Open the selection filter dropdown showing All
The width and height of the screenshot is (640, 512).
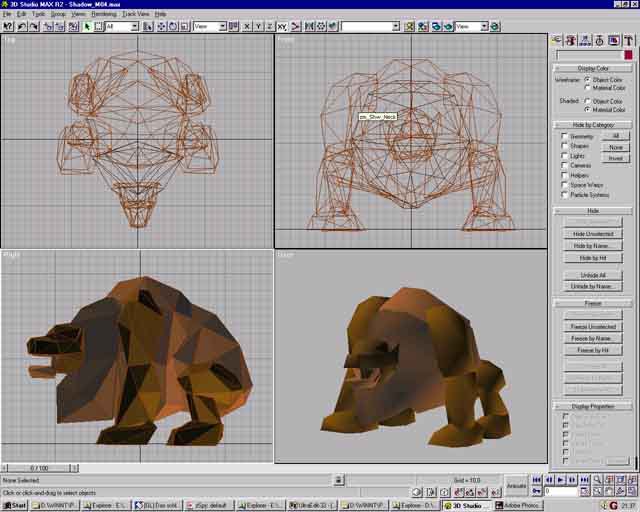pyautogui.click(x=122, y=26)
